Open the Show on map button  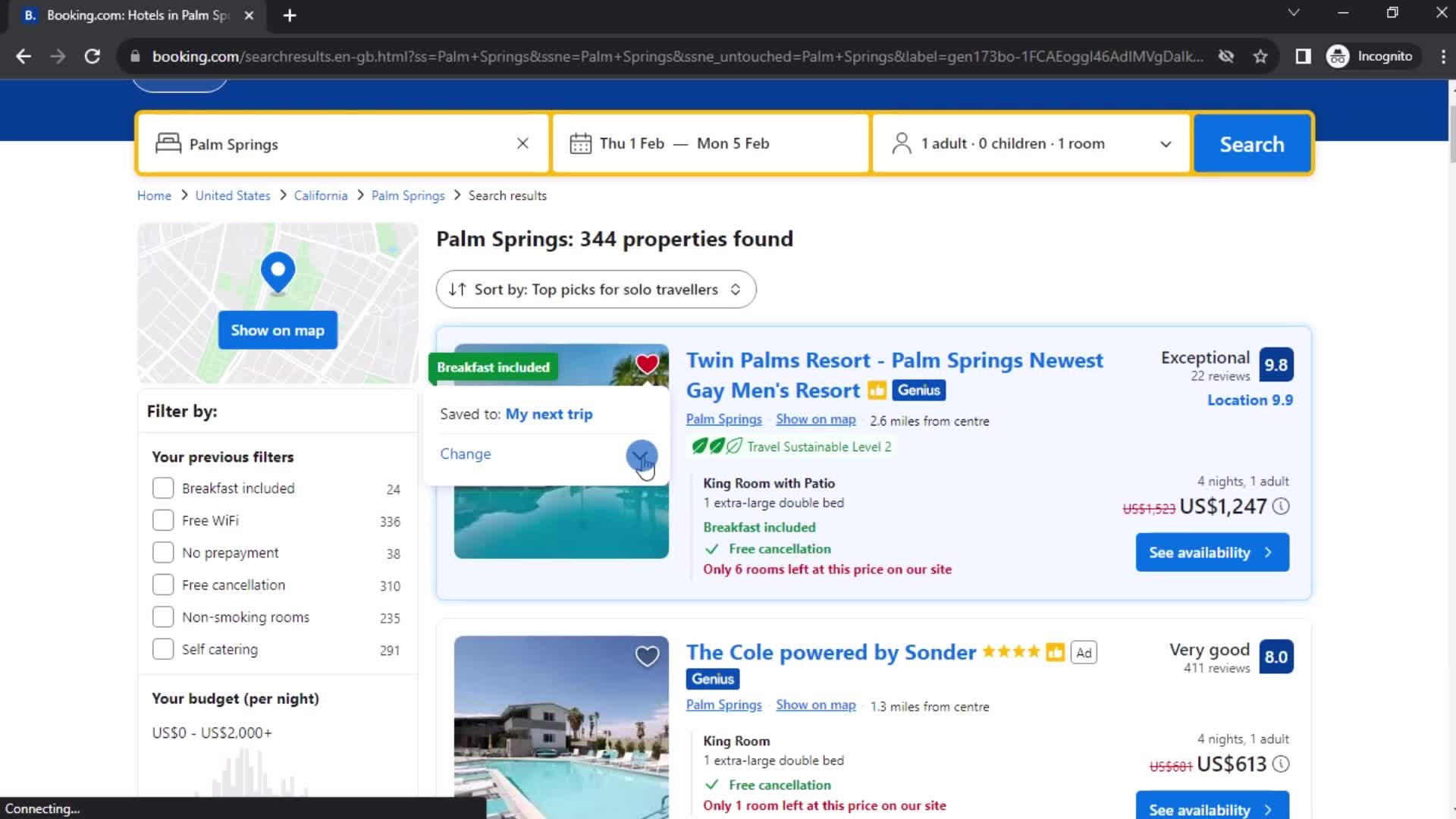tap(277, 329)
